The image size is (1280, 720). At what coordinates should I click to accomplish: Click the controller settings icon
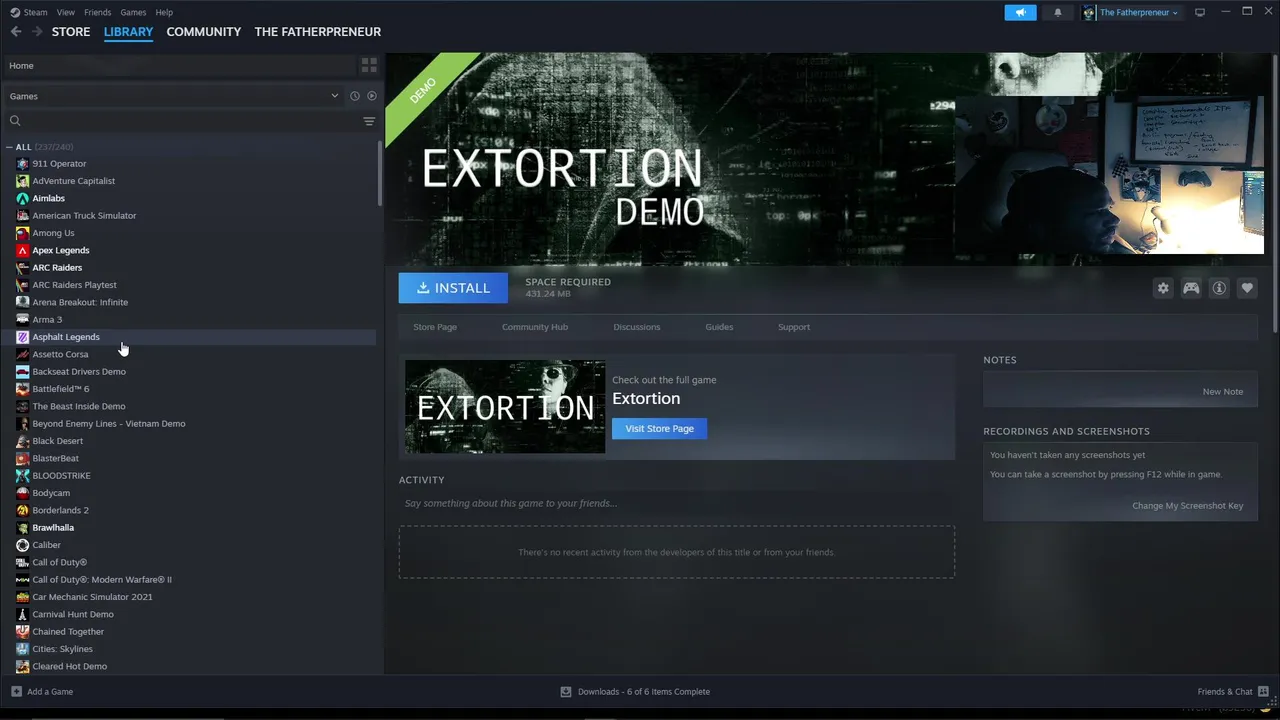pos(1191,288)
